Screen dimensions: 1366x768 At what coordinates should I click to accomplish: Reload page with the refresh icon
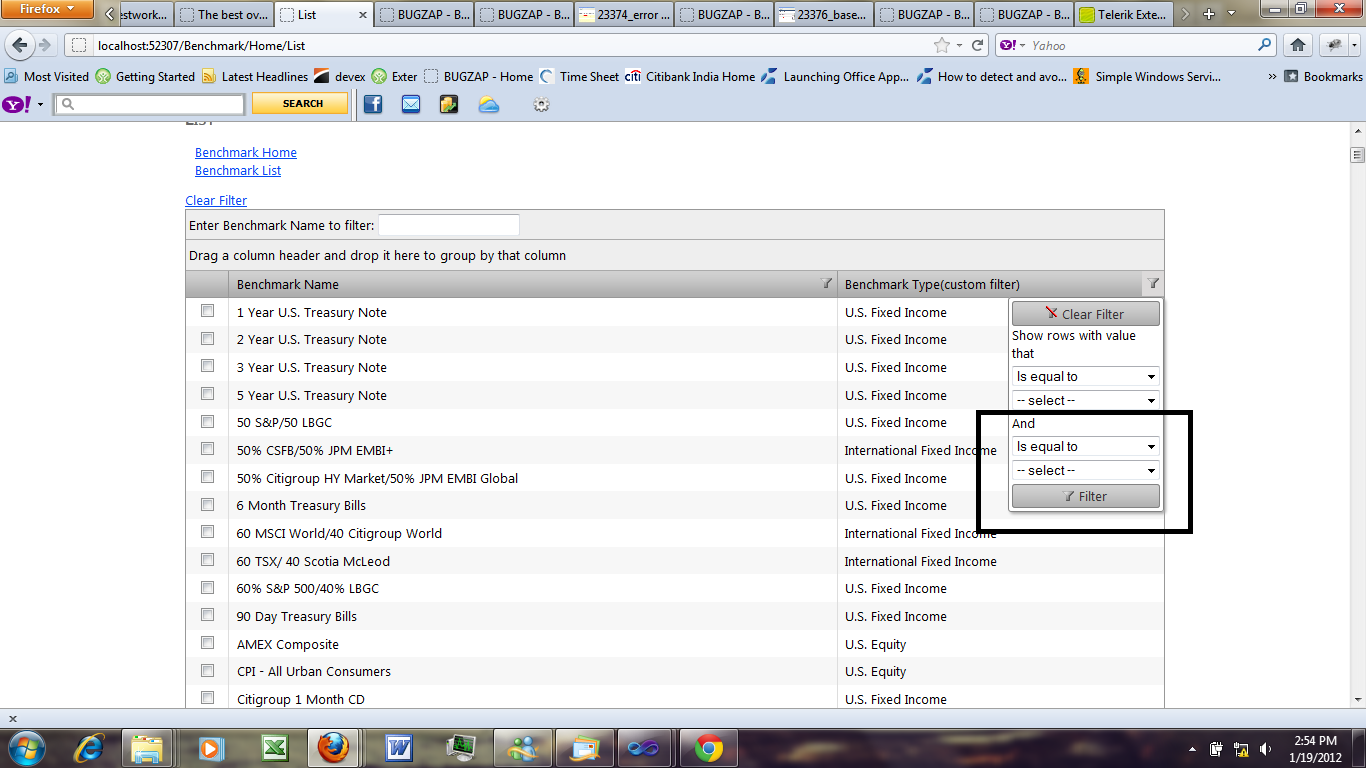pyautogui.click(x=978, y=45)
